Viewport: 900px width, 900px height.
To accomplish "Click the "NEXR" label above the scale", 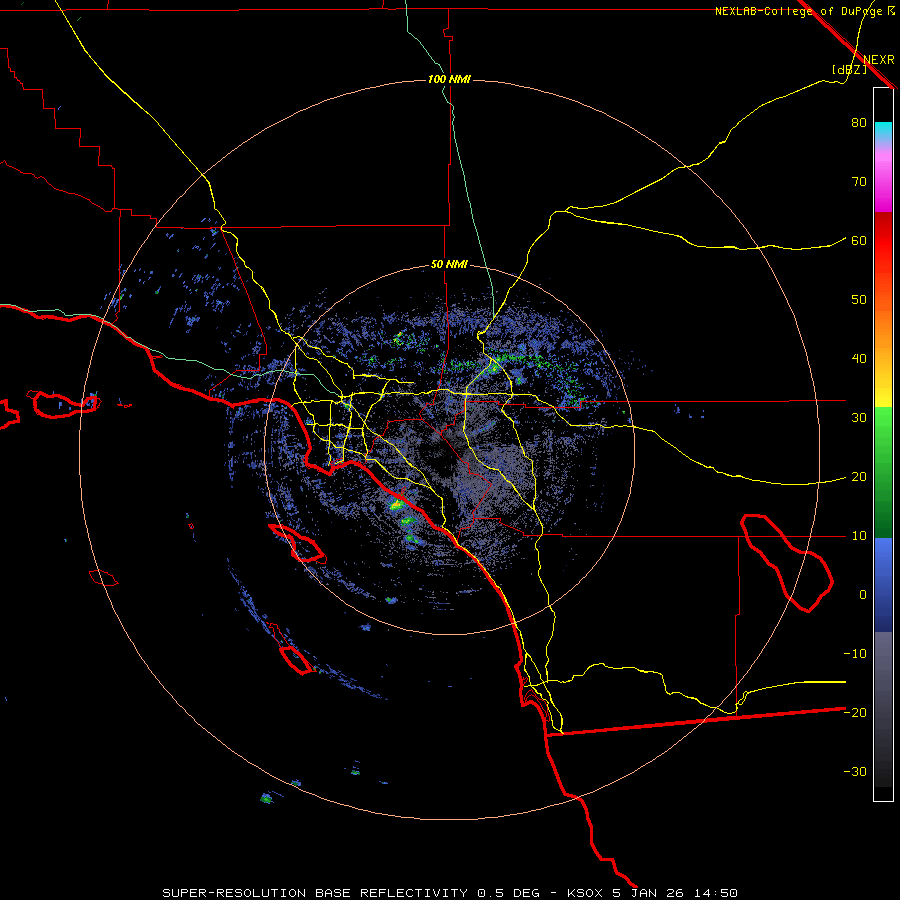I will click(x=879, y=60).
